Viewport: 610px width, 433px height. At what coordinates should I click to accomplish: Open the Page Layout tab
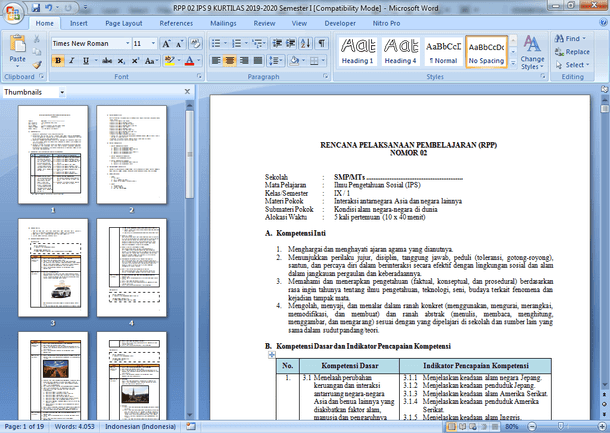(x=124, y=23)
